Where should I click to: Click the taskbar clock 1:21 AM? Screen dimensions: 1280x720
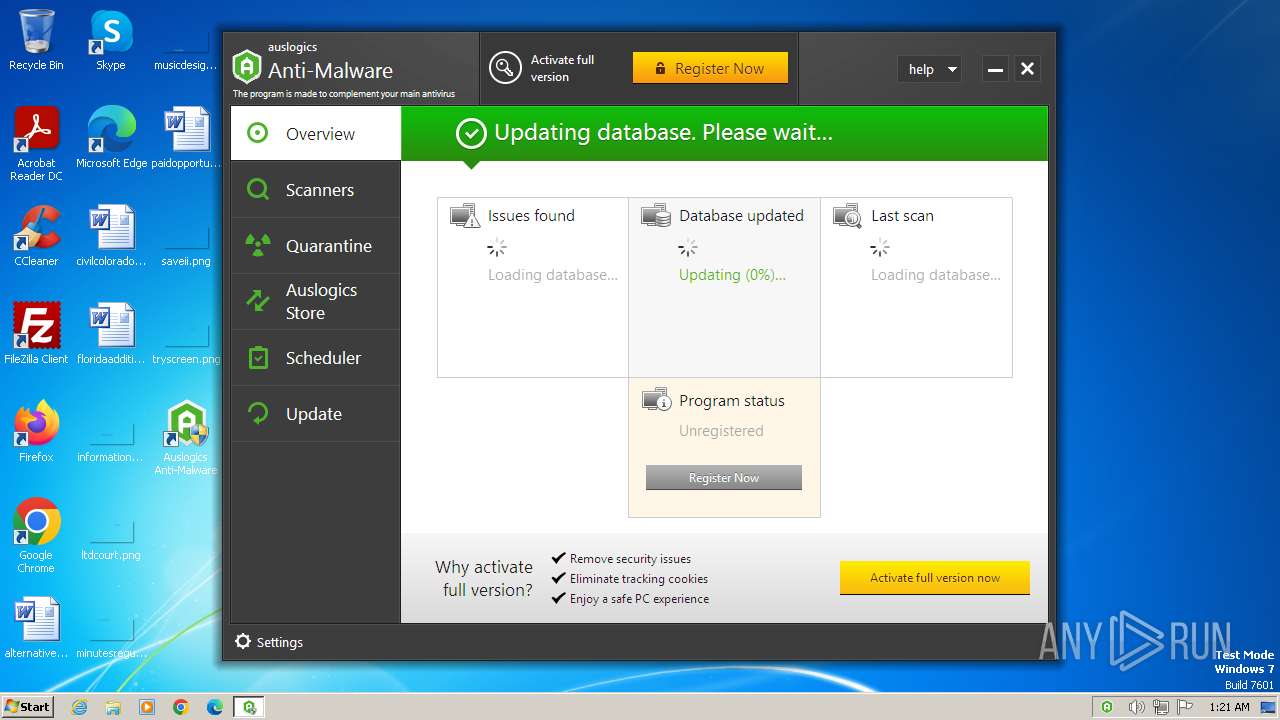[x=1230, y=707]
